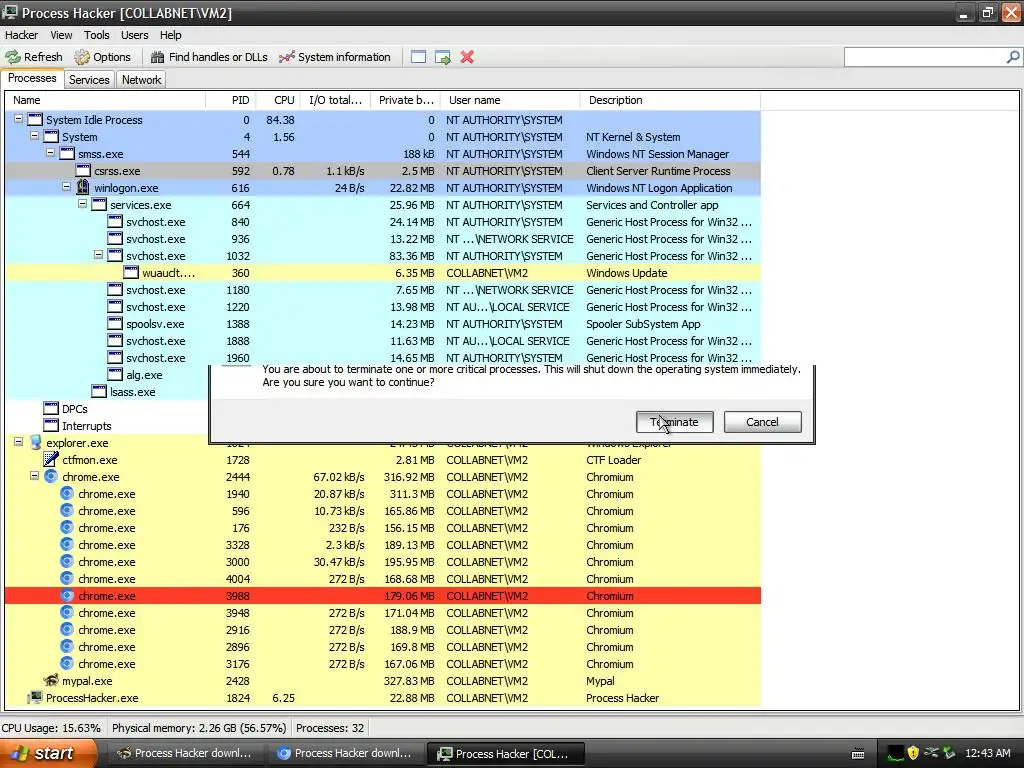Switch to the Network tab
Image resolution: width=1024 pixels, height=768 pixels.
(x=141, y=80)
